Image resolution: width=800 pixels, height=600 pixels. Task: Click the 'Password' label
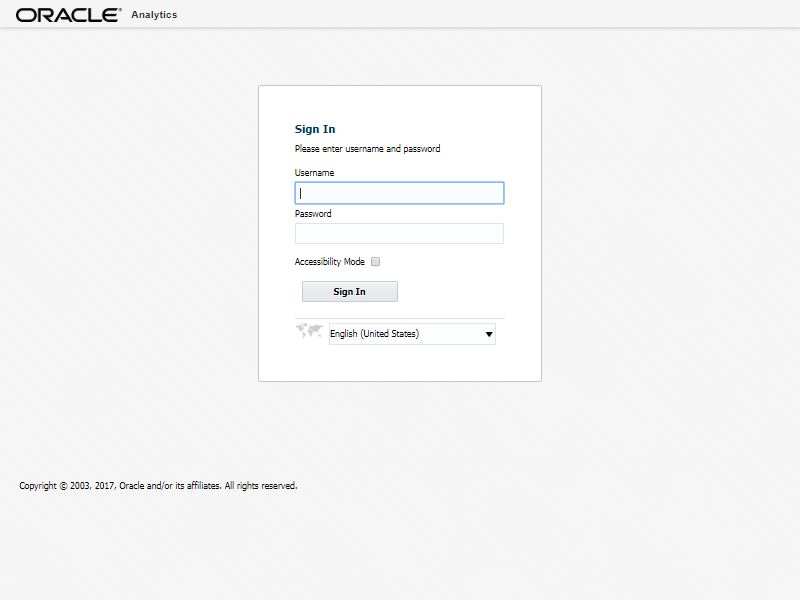coord(313,214)
